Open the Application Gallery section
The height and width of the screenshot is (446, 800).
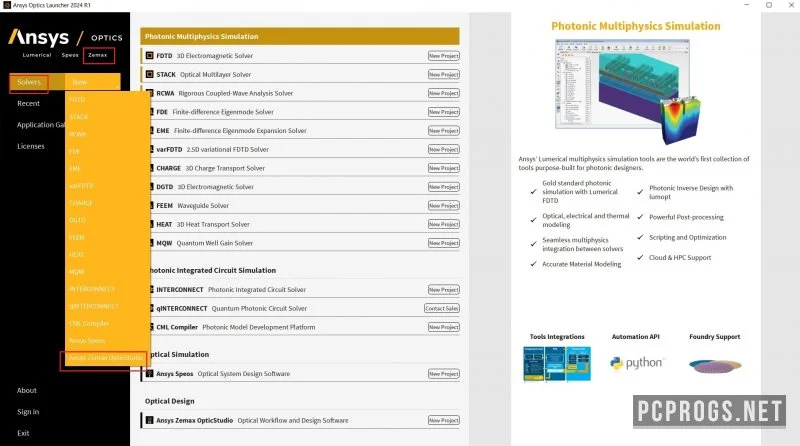click(x=41, y=125)
